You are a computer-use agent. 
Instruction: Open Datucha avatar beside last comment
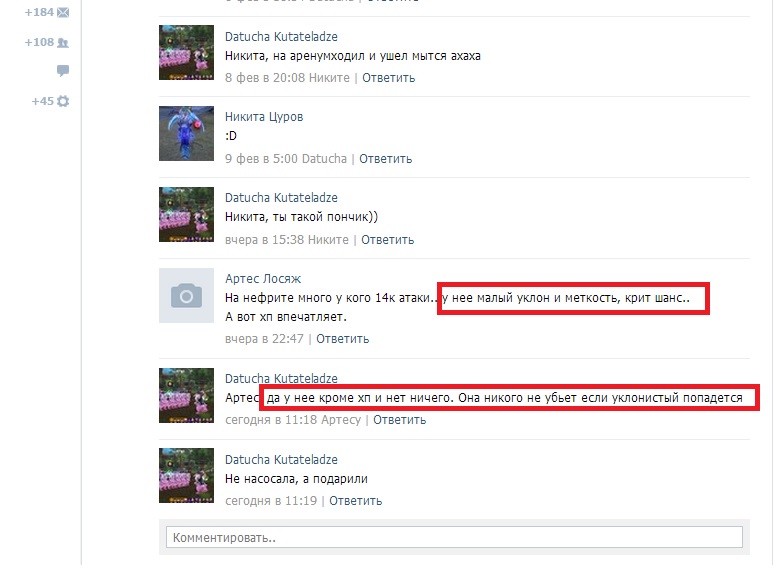tap(186, 475)
